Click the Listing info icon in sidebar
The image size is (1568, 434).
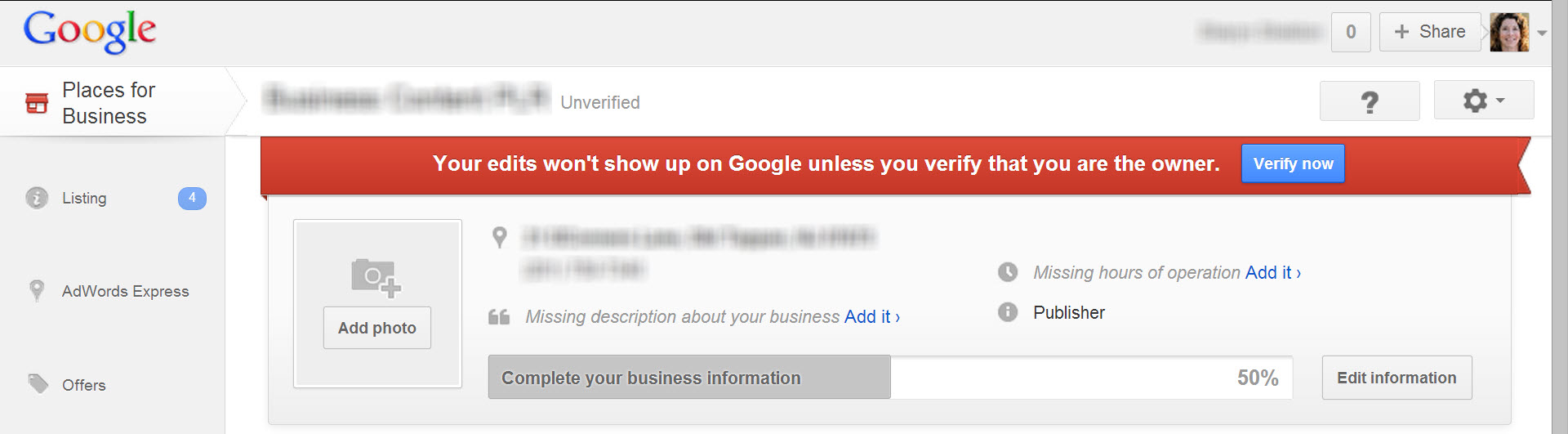[37, 198]
